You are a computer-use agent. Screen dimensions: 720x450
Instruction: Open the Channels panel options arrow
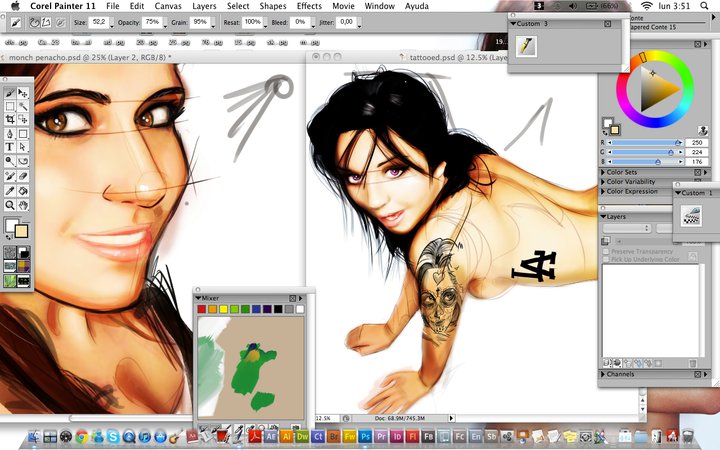706,374
